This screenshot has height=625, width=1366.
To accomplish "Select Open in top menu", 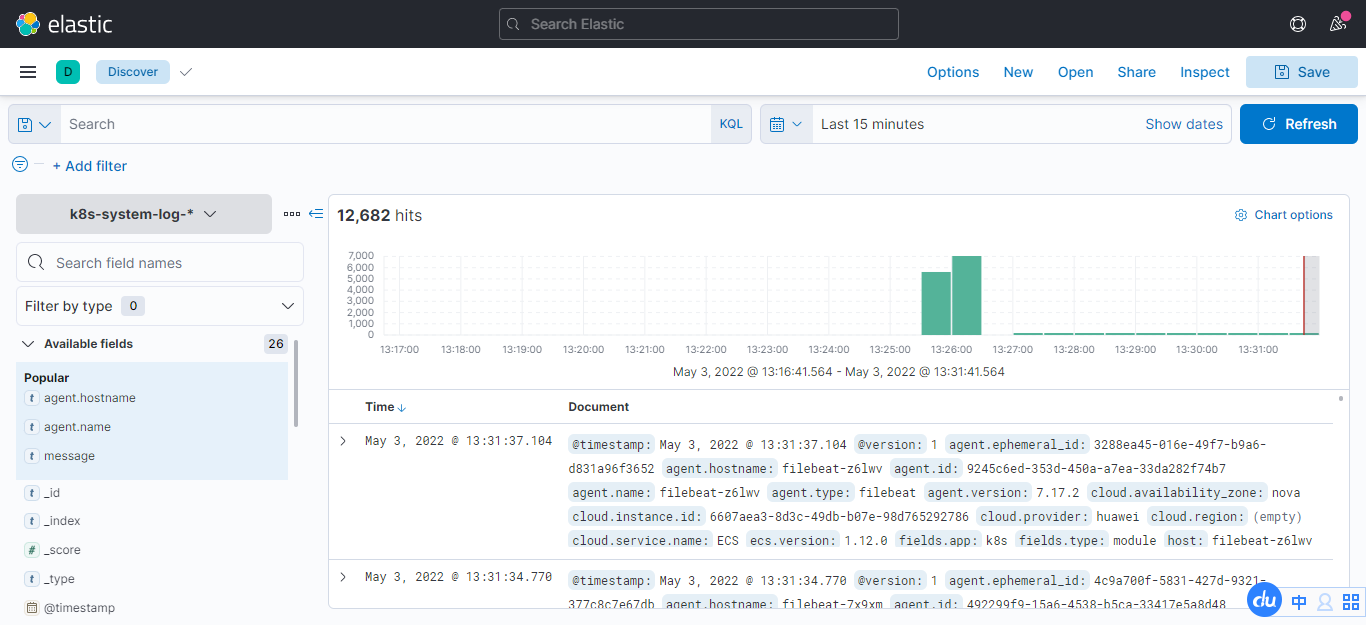I will pyautogui.click(x=1076, y=72).
